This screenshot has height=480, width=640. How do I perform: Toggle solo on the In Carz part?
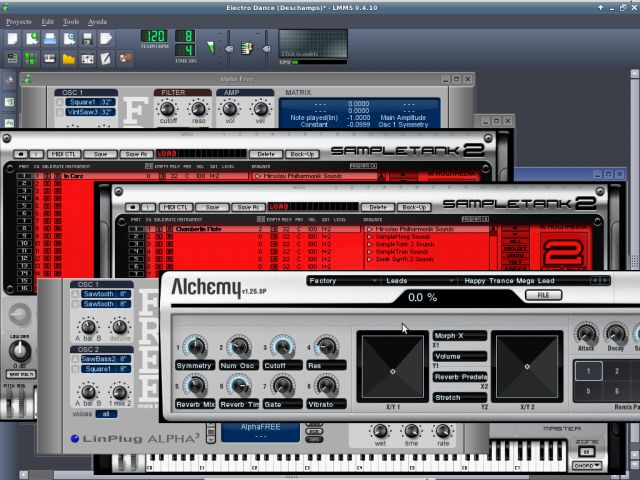[47, 176]
